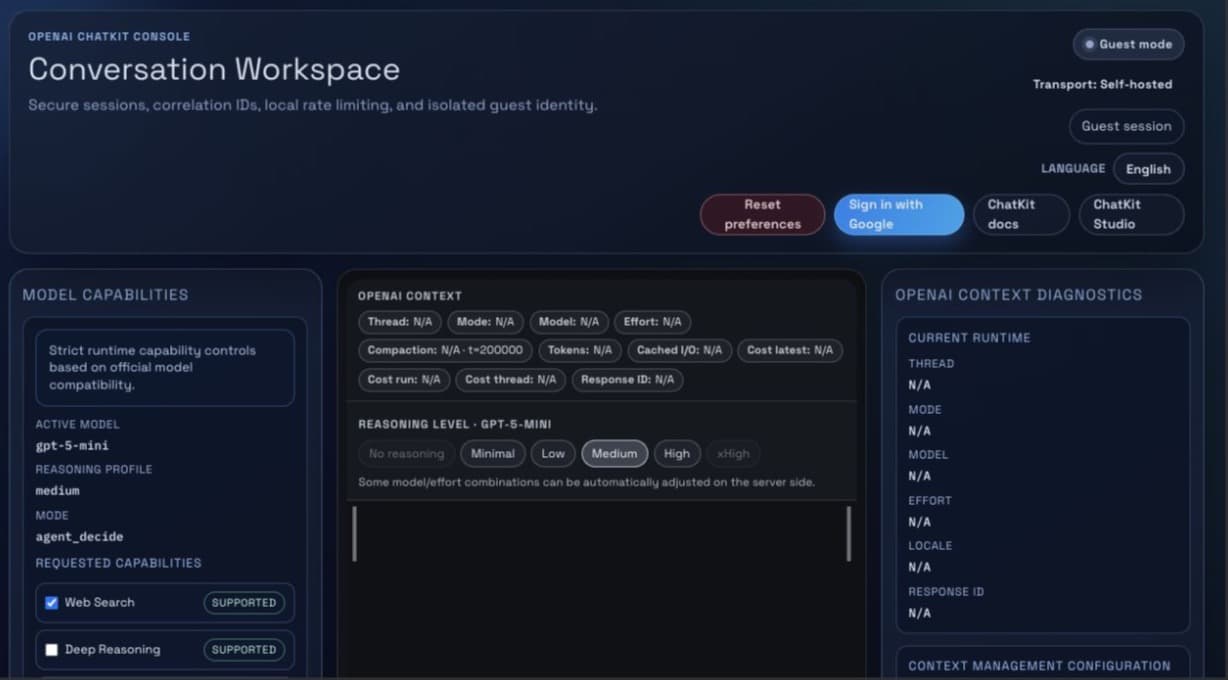
Task: Click OPENAI CONTEXT DIAGNOSTICS panel title
Action: (x=1018, y=295)
